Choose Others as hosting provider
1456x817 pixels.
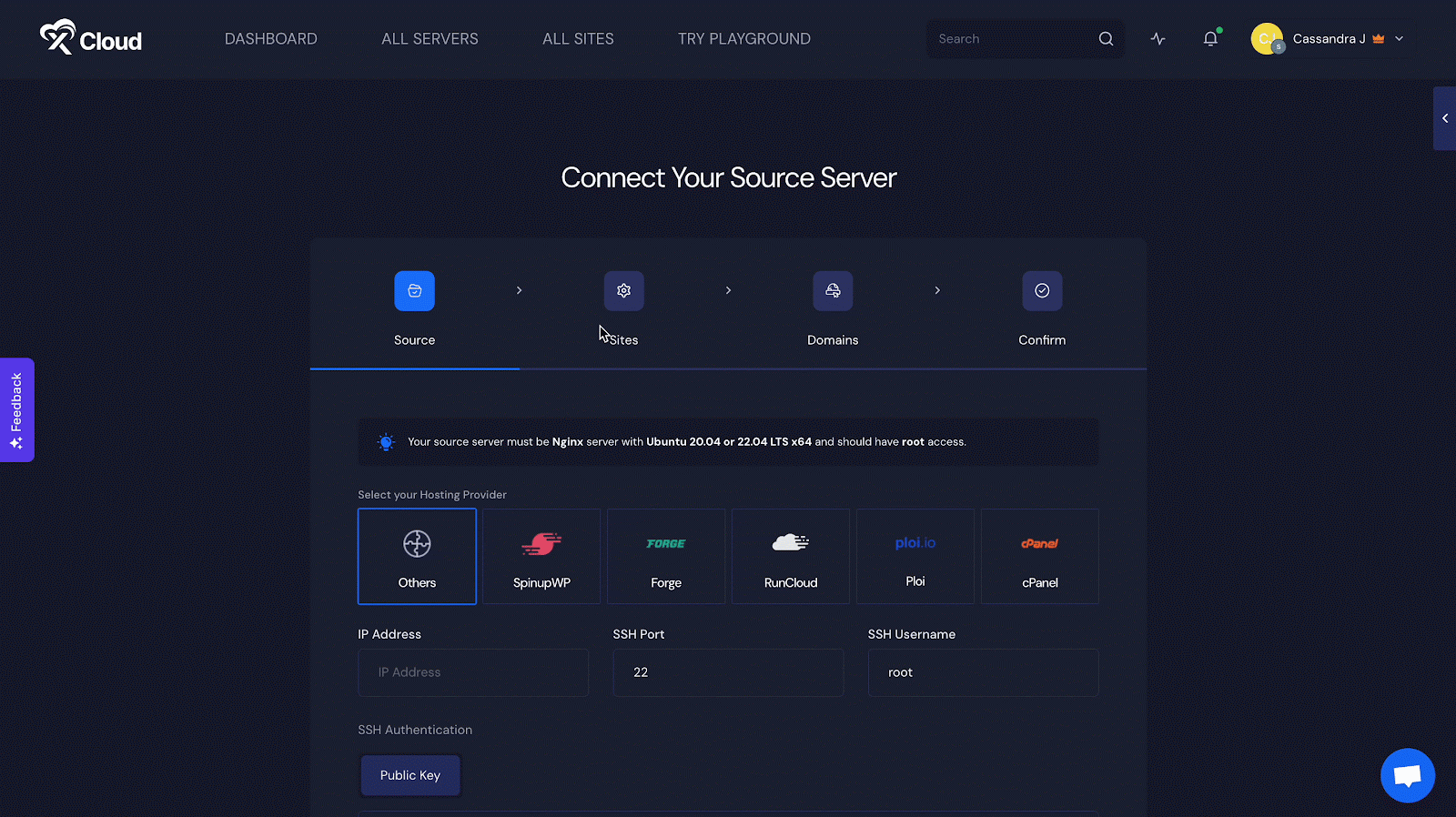coord(417,556)
